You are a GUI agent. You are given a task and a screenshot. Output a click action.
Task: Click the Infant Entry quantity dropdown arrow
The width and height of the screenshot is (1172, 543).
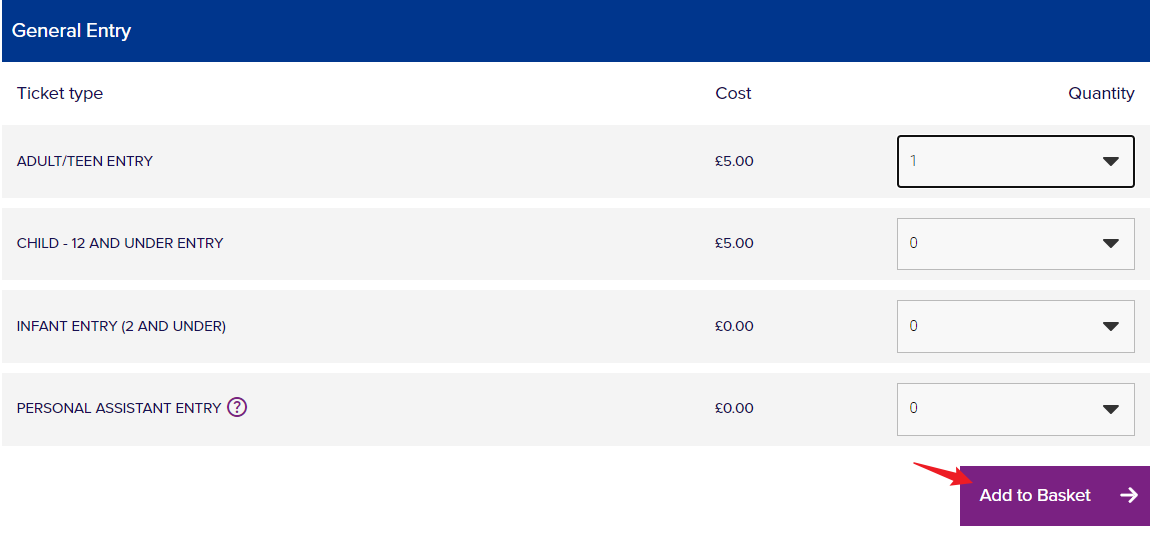1110,326
